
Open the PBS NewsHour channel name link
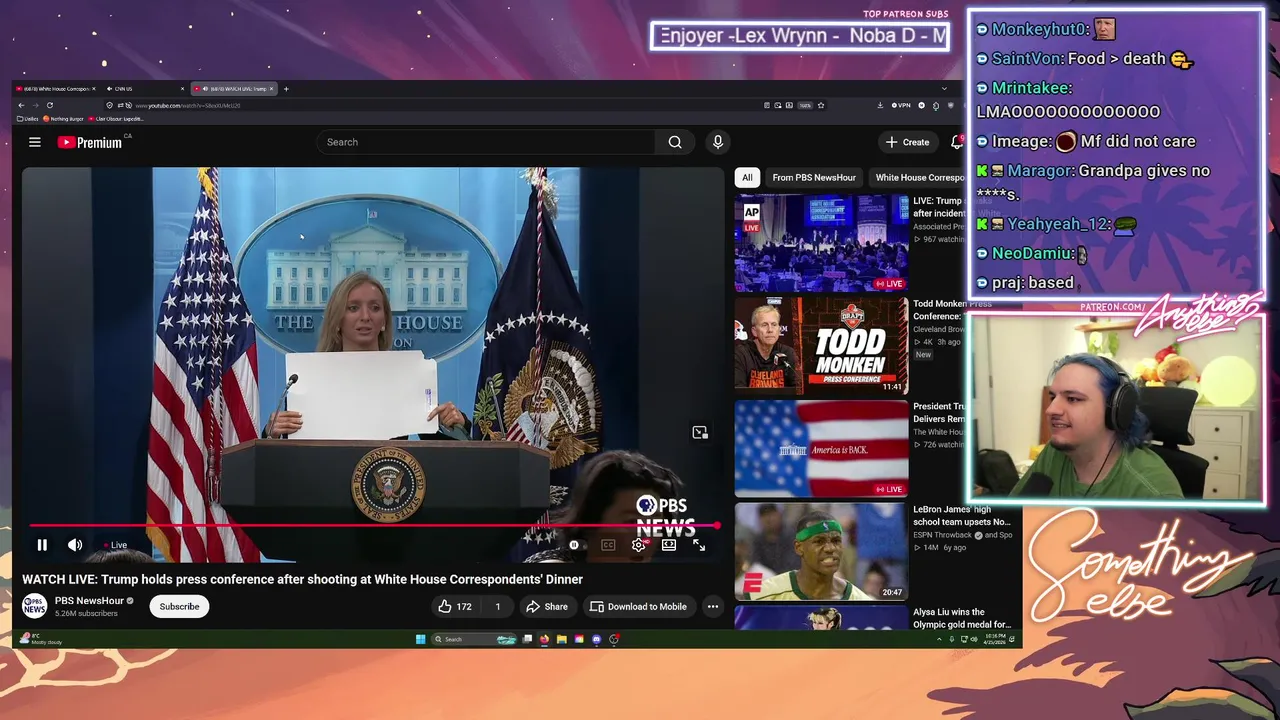click(89, 601)
